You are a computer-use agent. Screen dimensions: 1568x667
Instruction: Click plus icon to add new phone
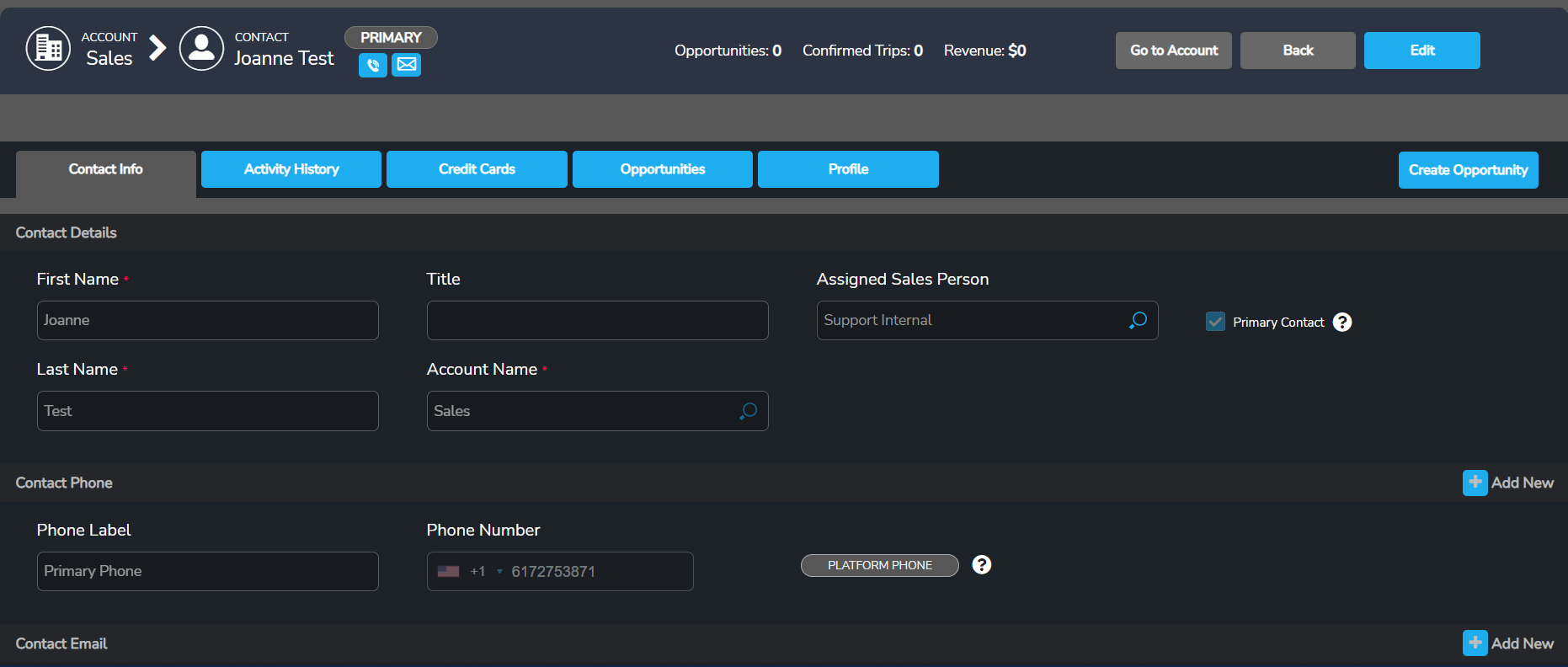point(1475,483)
